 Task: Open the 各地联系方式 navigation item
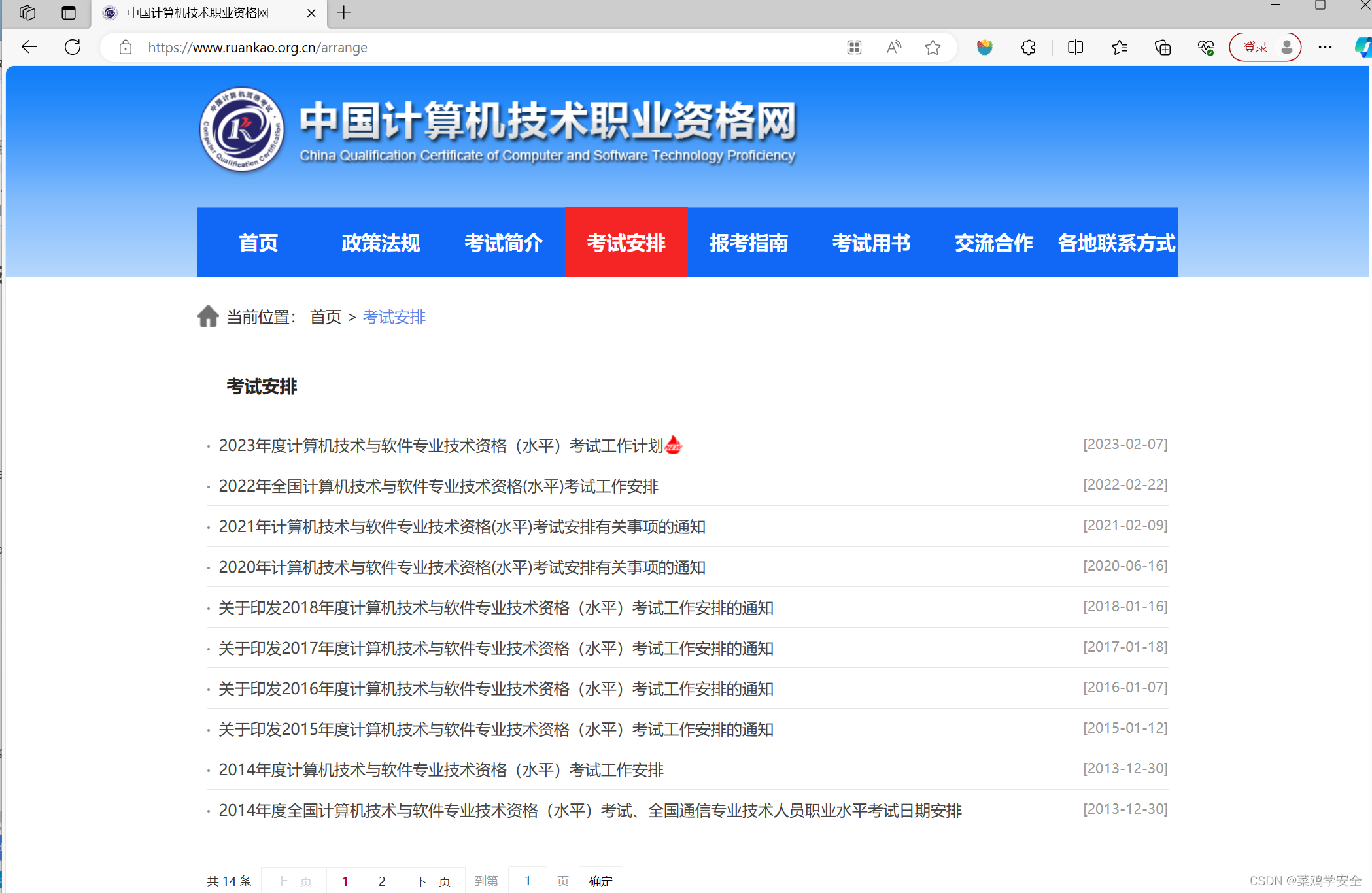1117,243
